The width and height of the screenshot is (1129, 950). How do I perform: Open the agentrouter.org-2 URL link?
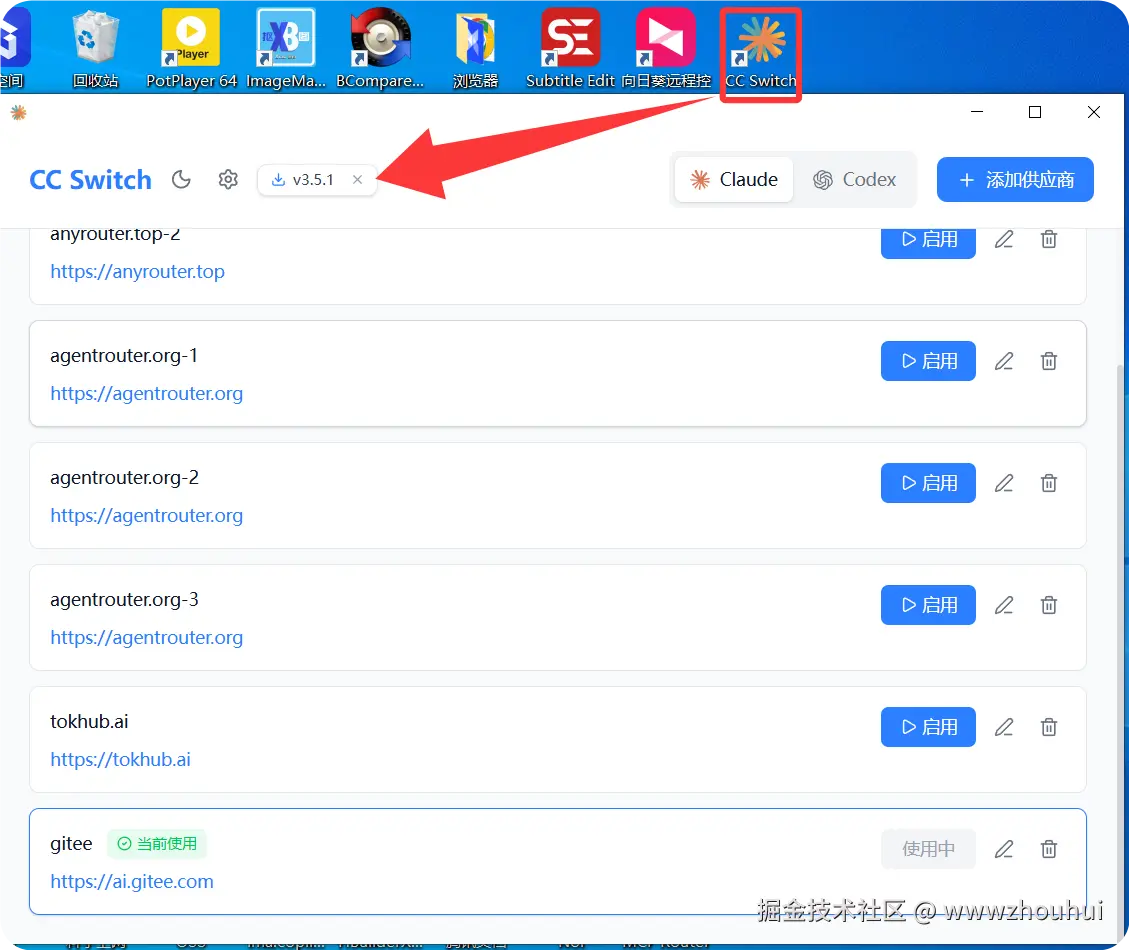(x=147, y=516)
